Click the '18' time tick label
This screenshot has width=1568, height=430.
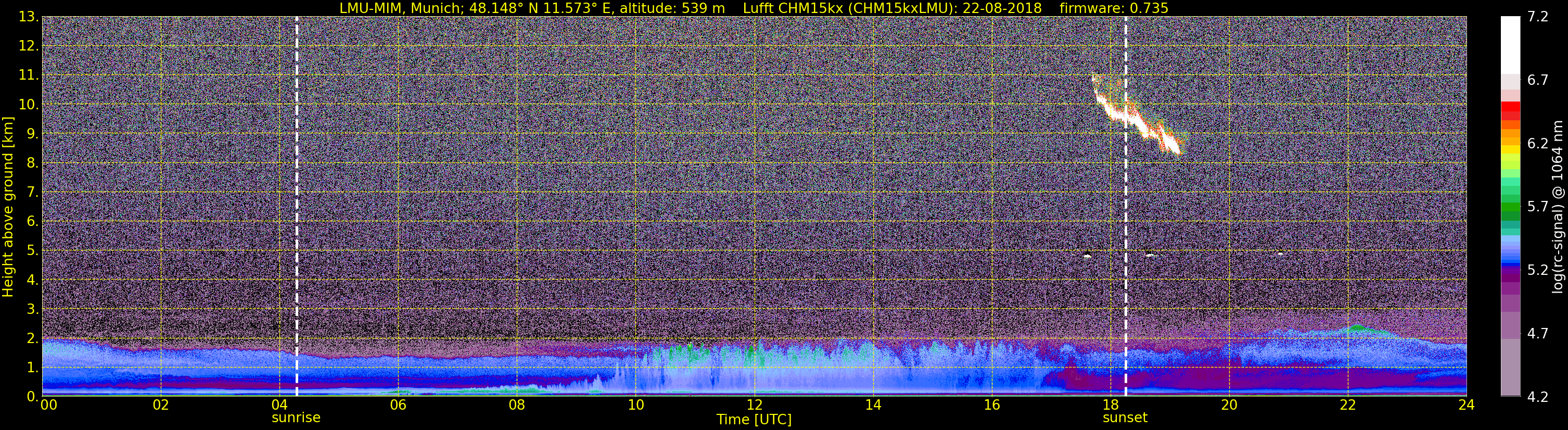(1110, 405)
